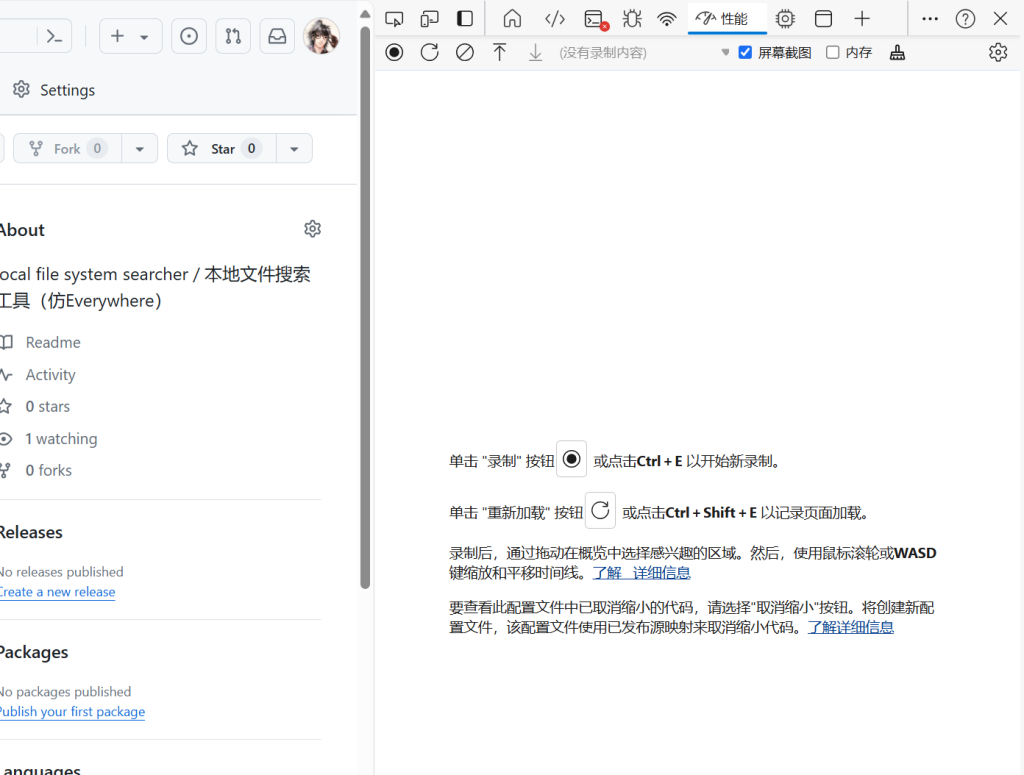1024x775 pixels.
Task: Open the repository Settings tab
Action: tap(54, 90)
